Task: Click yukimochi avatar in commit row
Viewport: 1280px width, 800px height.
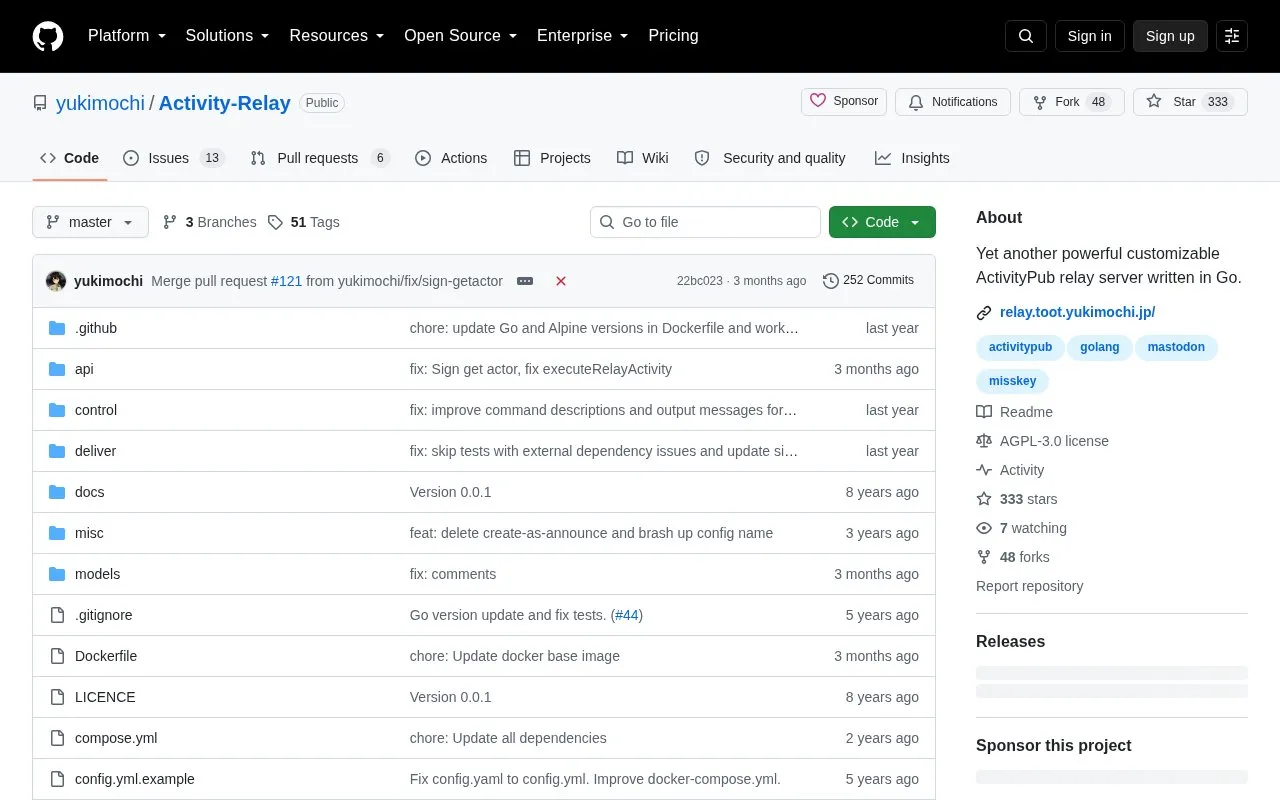Action: click(x=56, y=281)
